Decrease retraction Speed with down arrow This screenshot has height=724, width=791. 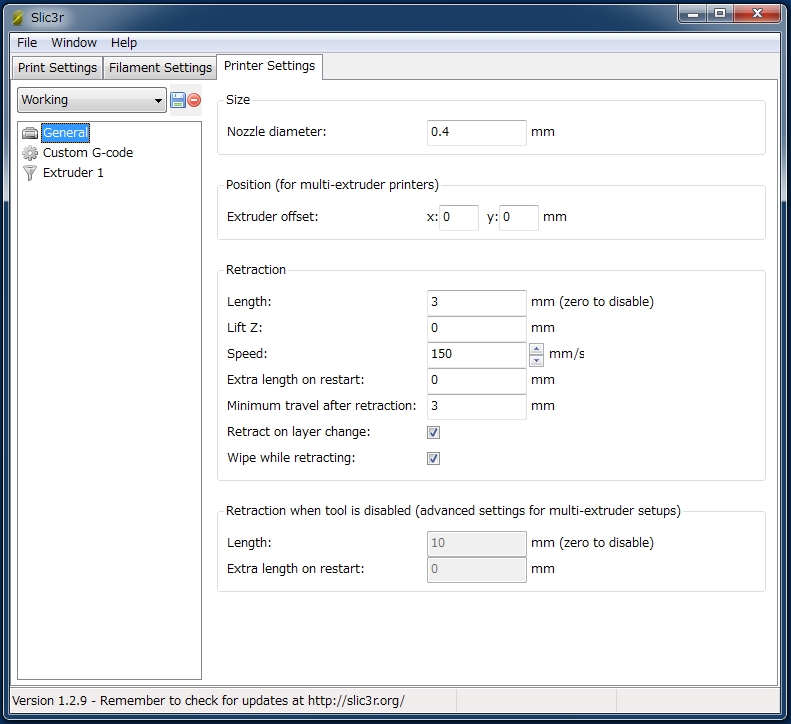[536, 360]
